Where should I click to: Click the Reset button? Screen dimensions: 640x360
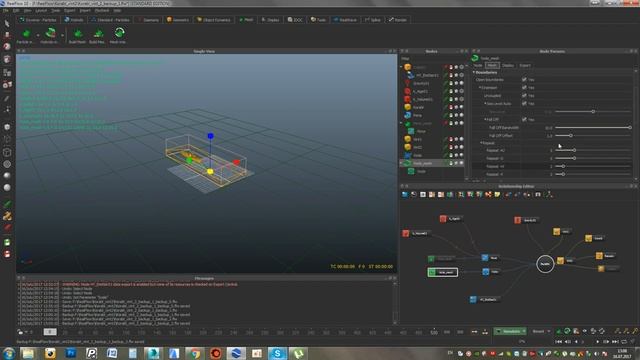coord(539,331)
